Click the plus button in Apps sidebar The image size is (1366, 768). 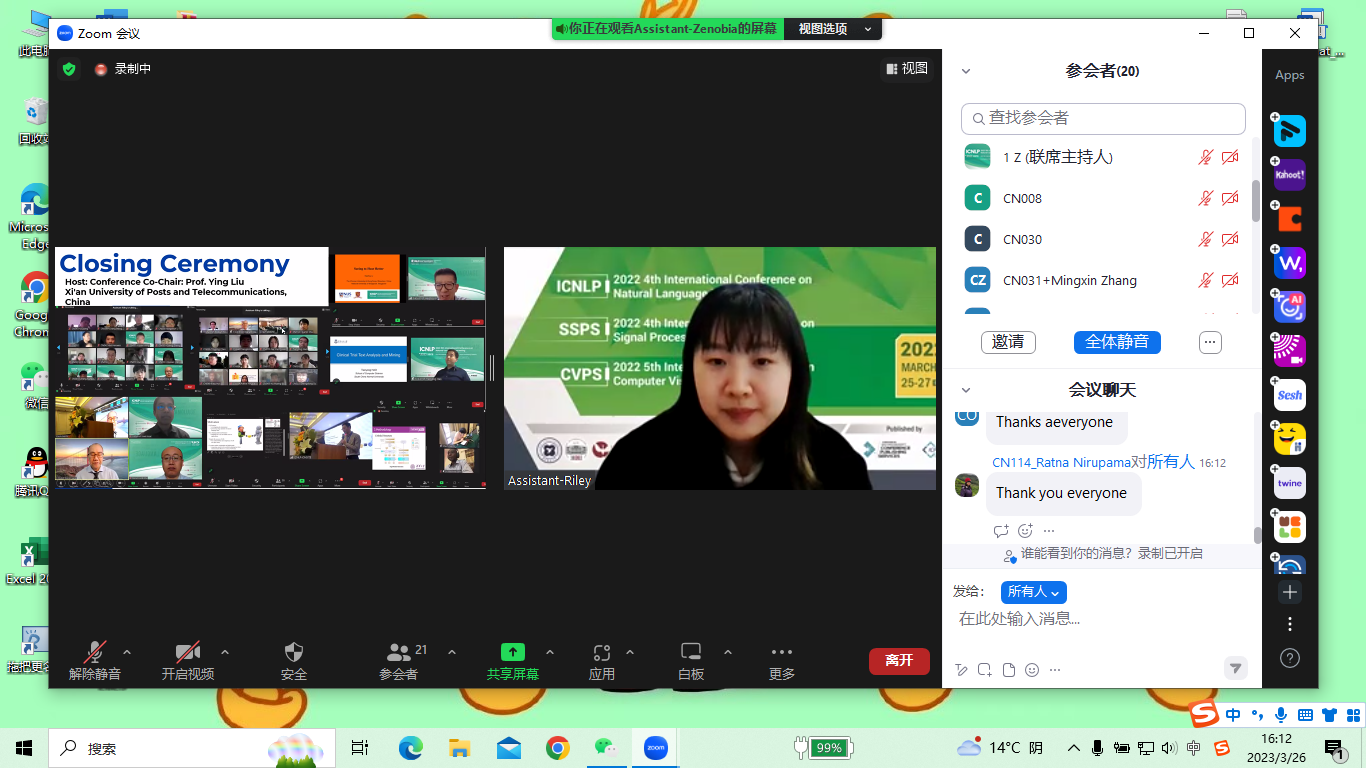point(1290,592)
